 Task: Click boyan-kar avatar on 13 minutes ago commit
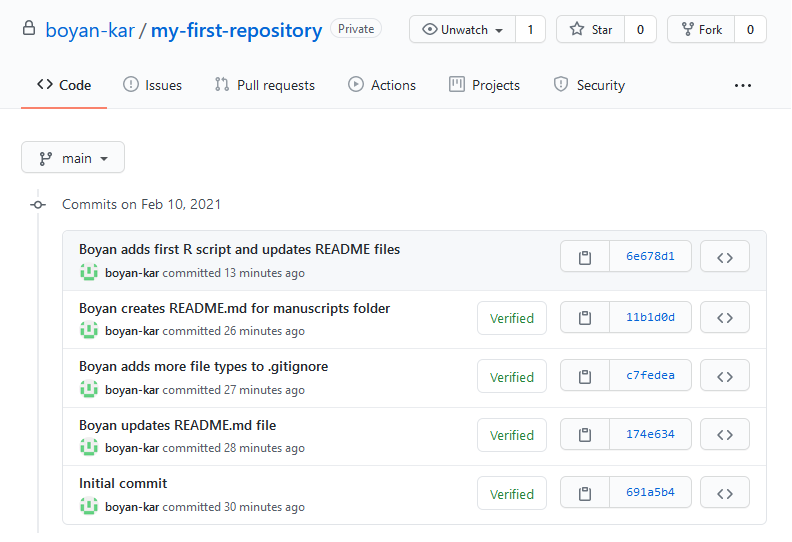coord(89,273)
